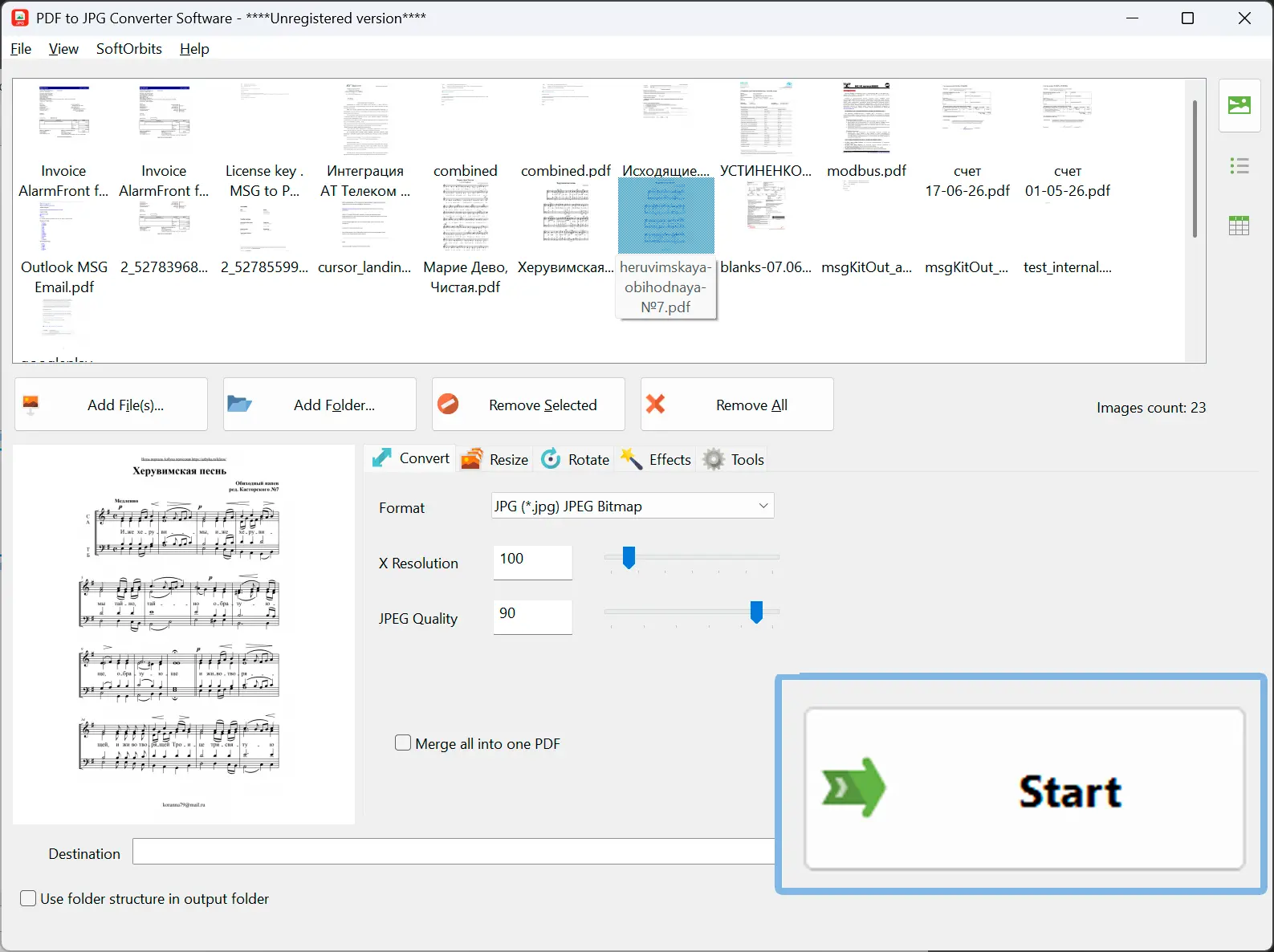The width and height of the screenshot is (1274, 952).
Task: Select the 2_52785599... file thumbnail
Action: (264, 238)
